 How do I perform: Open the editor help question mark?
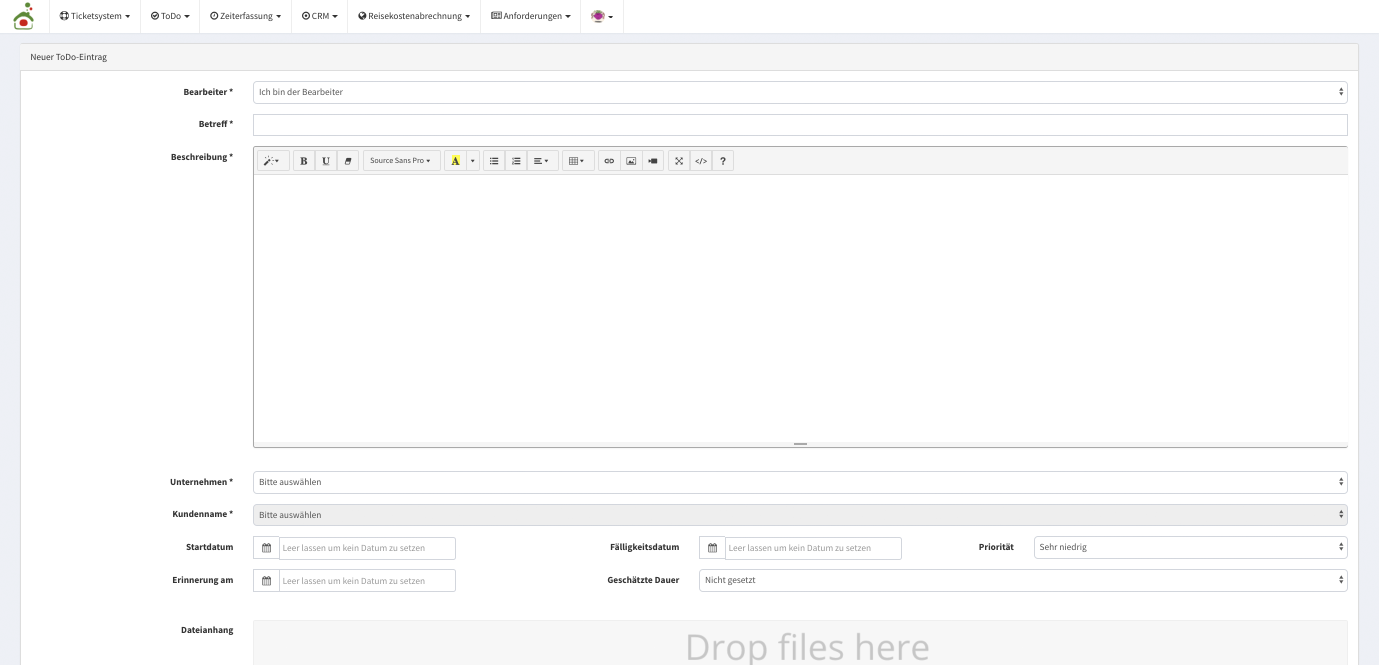(723, 160)
